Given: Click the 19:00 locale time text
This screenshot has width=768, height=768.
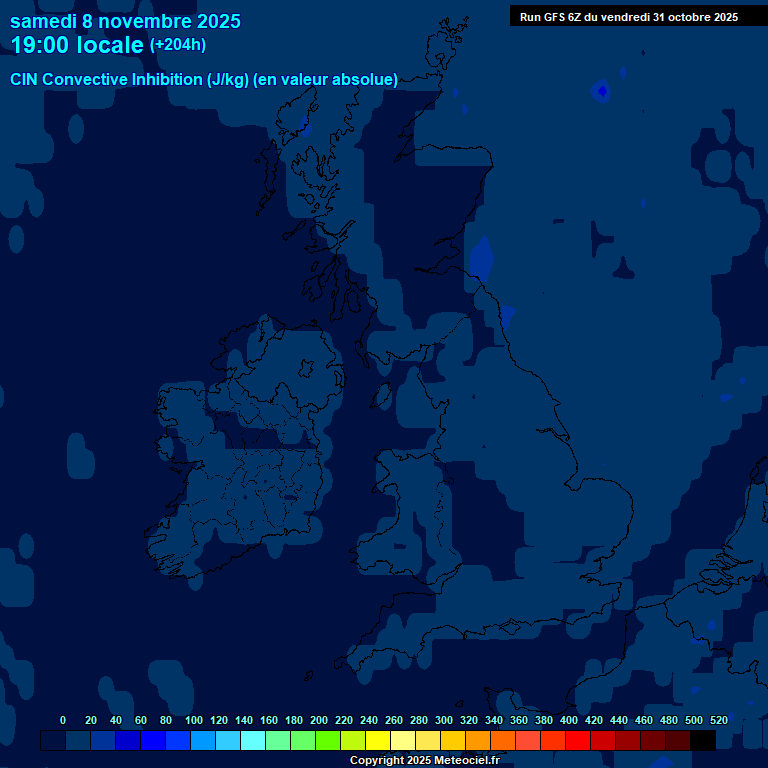Looking at the screenshot, I should point(77,45).
